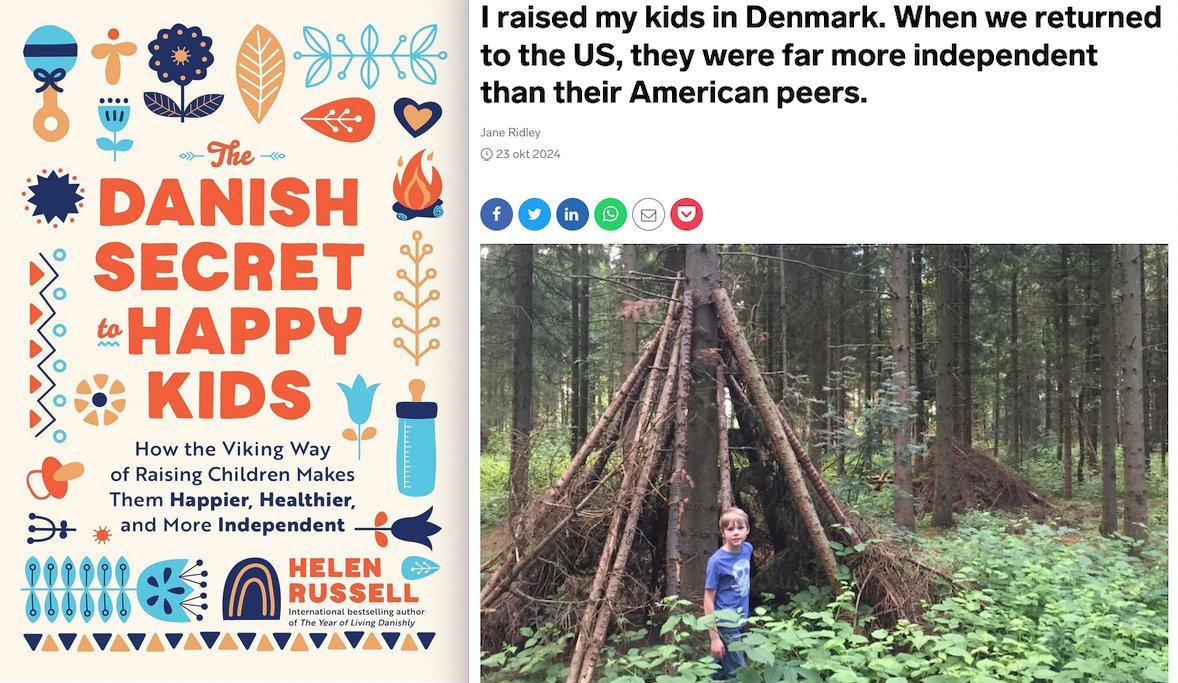Click the pacifier illustration on cover

point(54,478)
